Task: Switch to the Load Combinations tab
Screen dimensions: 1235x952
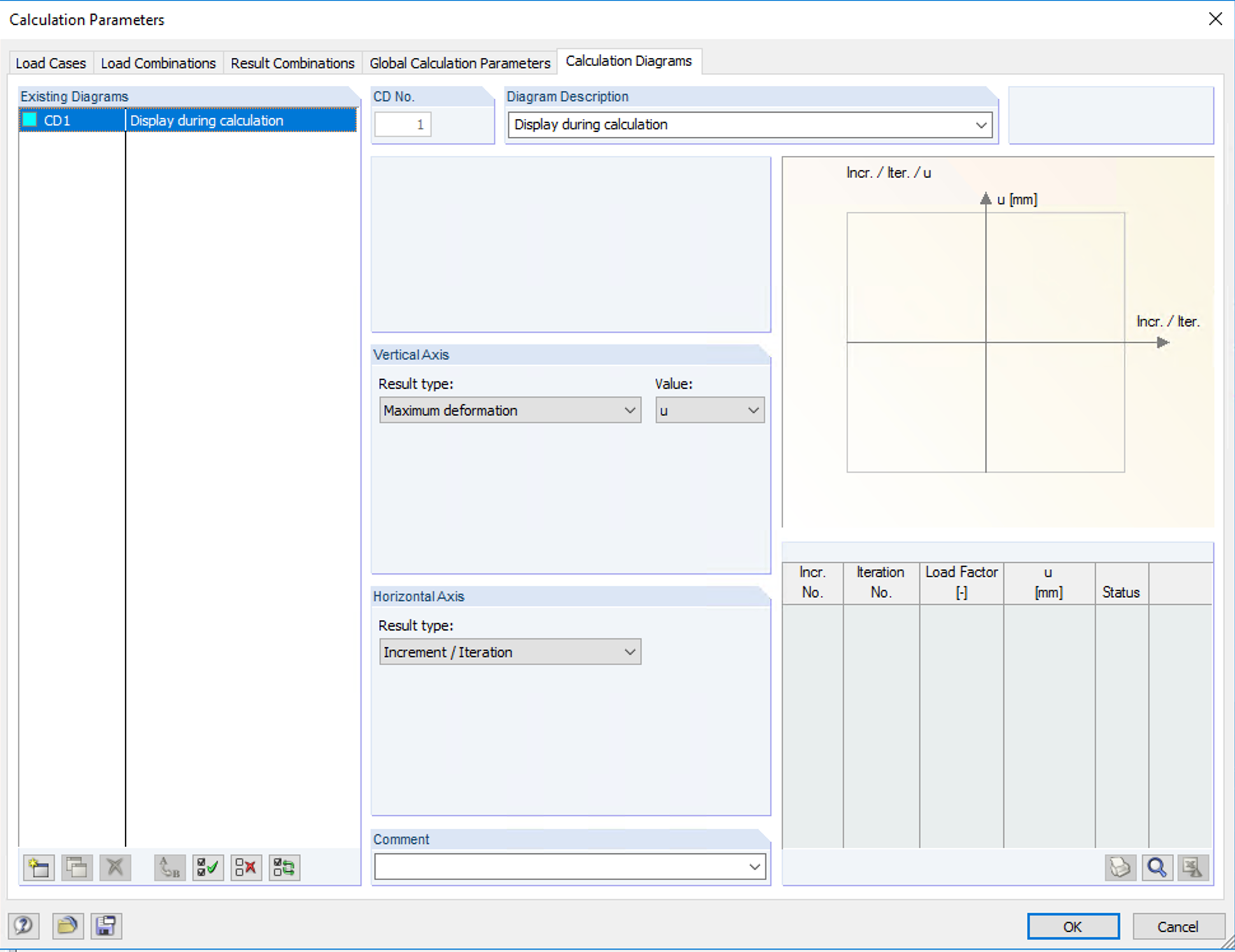Action: click(x=158, y=63)
